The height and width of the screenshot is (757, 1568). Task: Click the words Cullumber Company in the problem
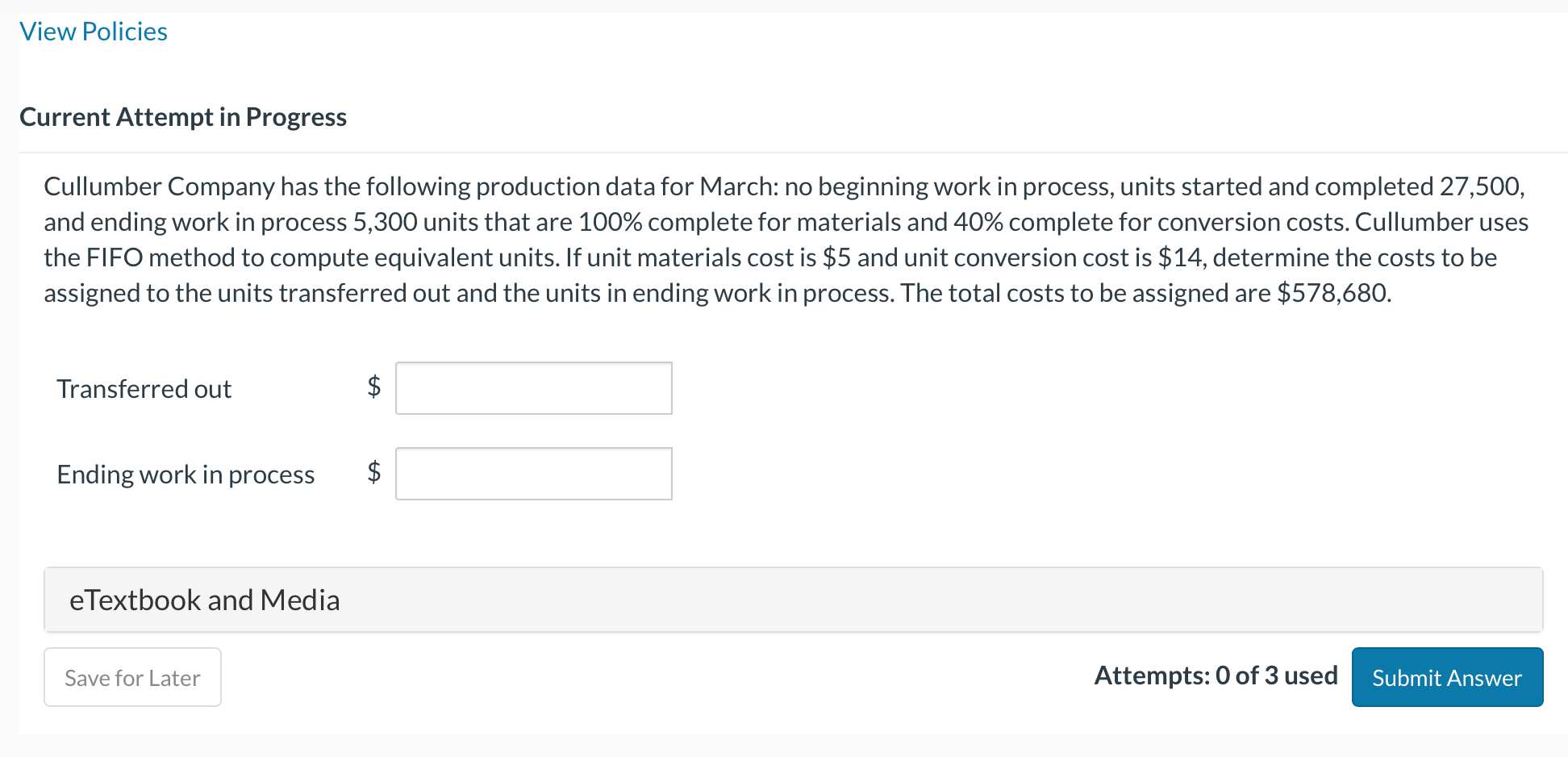point(159,186)
